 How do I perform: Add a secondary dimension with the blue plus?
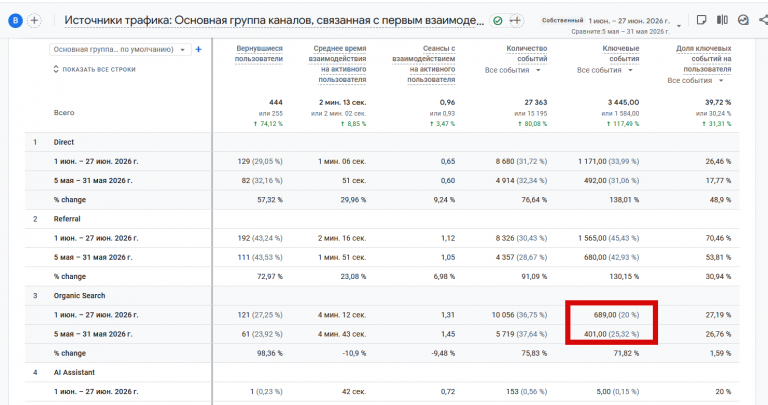point(198,49)
